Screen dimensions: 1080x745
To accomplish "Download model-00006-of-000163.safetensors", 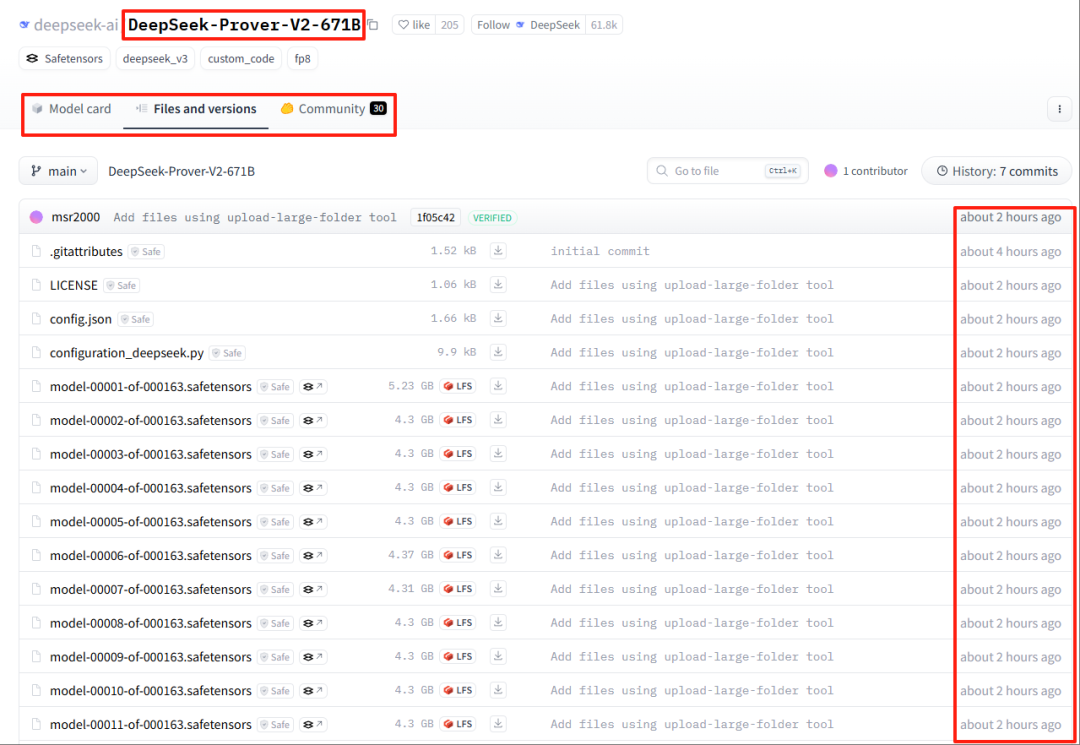I will pyautogui.click(x=498, y=554).
